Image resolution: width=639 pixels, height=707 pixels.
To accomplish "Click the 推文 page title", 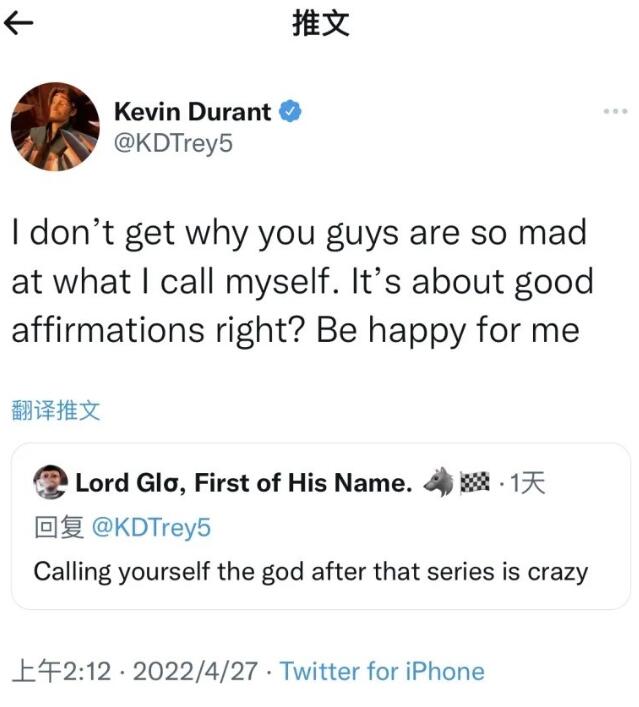I will point(320,25).
